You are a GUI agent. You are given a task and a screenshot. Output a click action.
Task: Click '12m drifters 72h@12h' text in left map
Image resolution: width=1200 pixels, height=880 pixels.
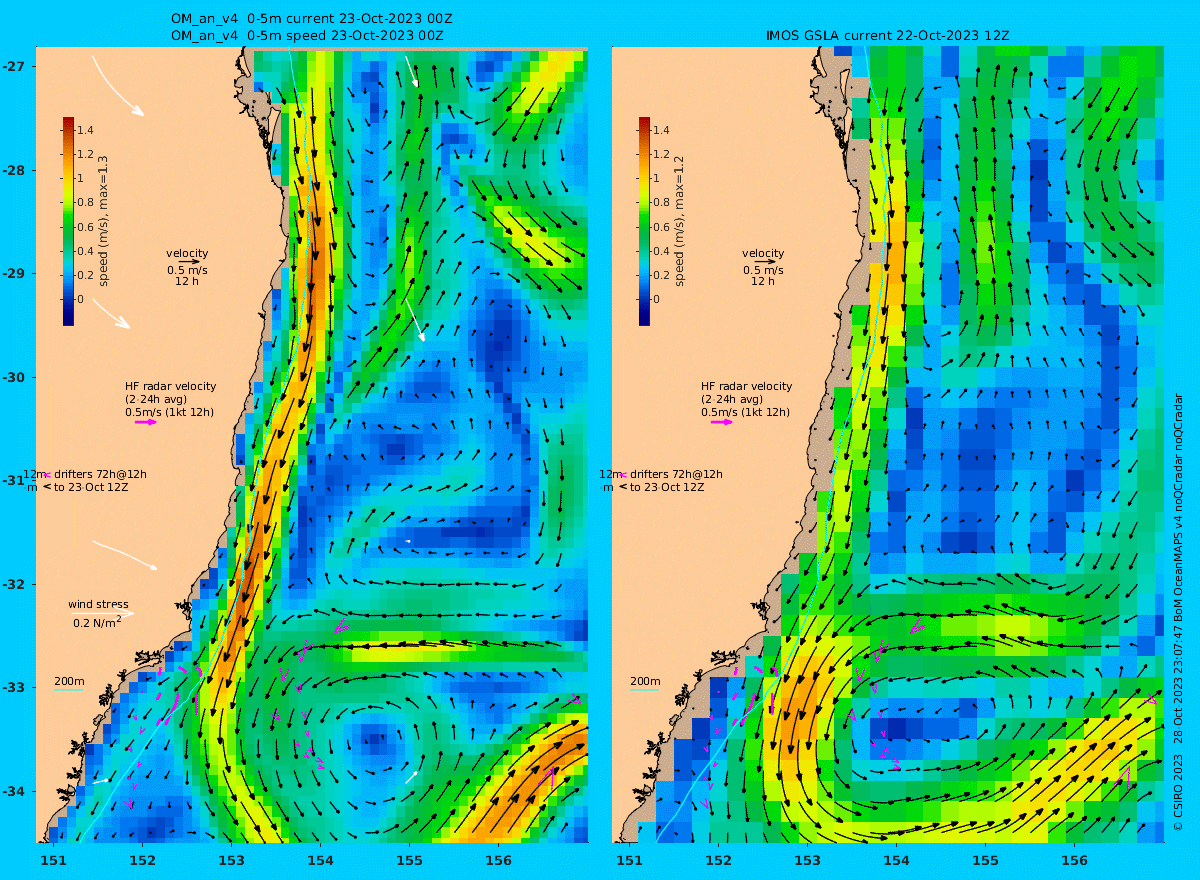[x=85, y=474]
